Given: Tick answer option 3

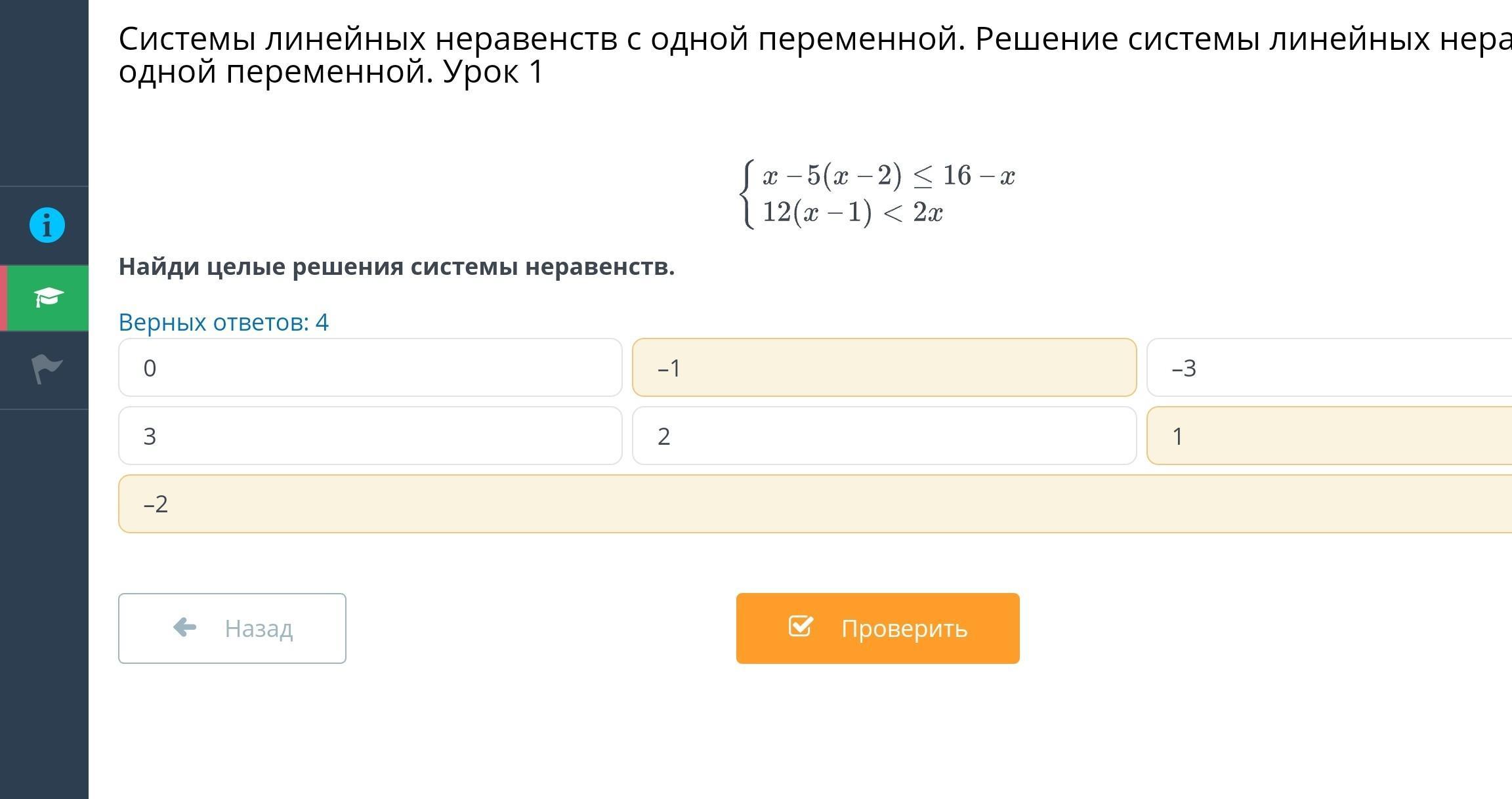Looking at the screenshot, I should pyautogui.click(x=369, y=436).
